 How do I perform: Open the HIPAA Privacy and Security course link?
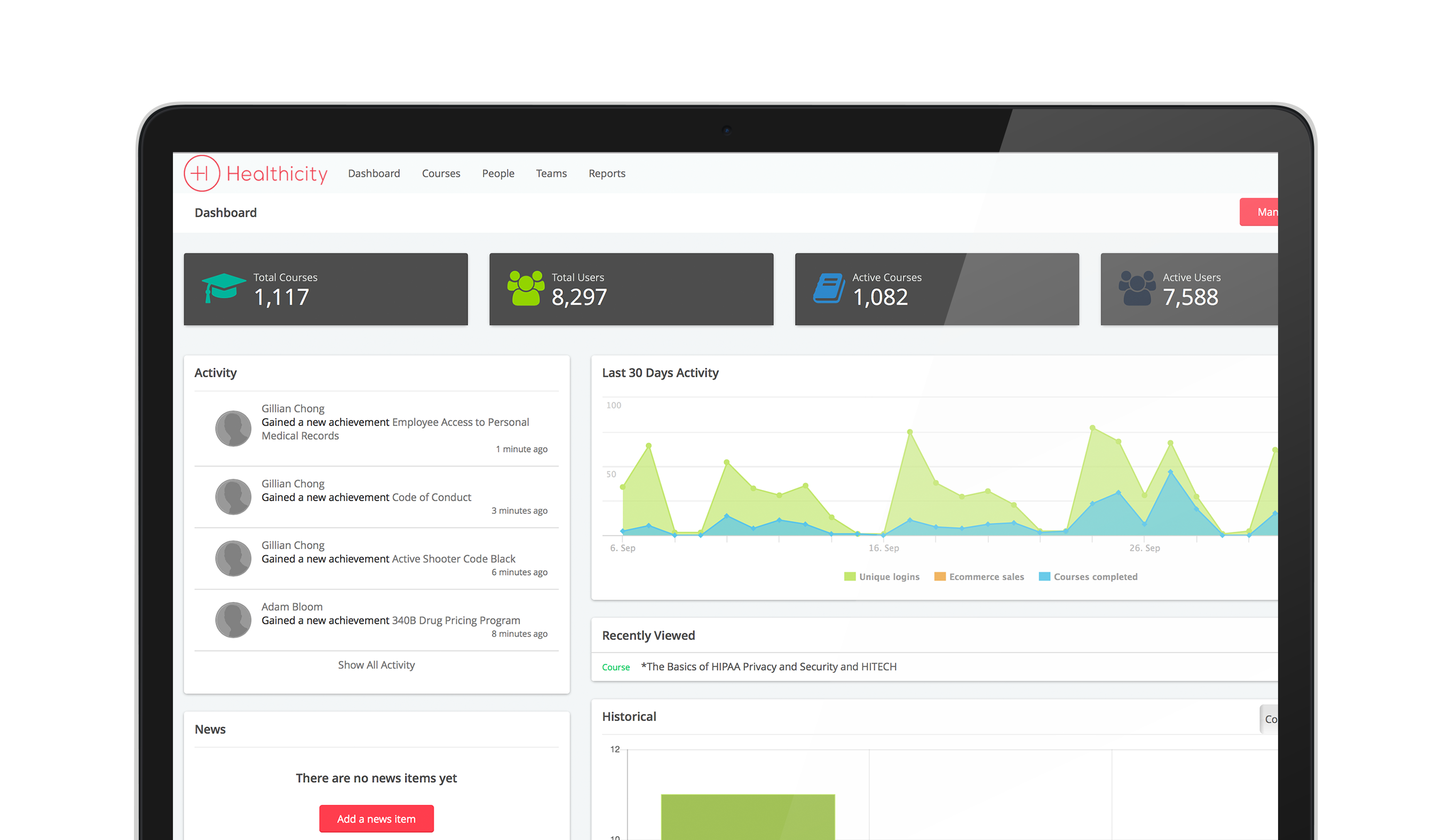(768, 667)
